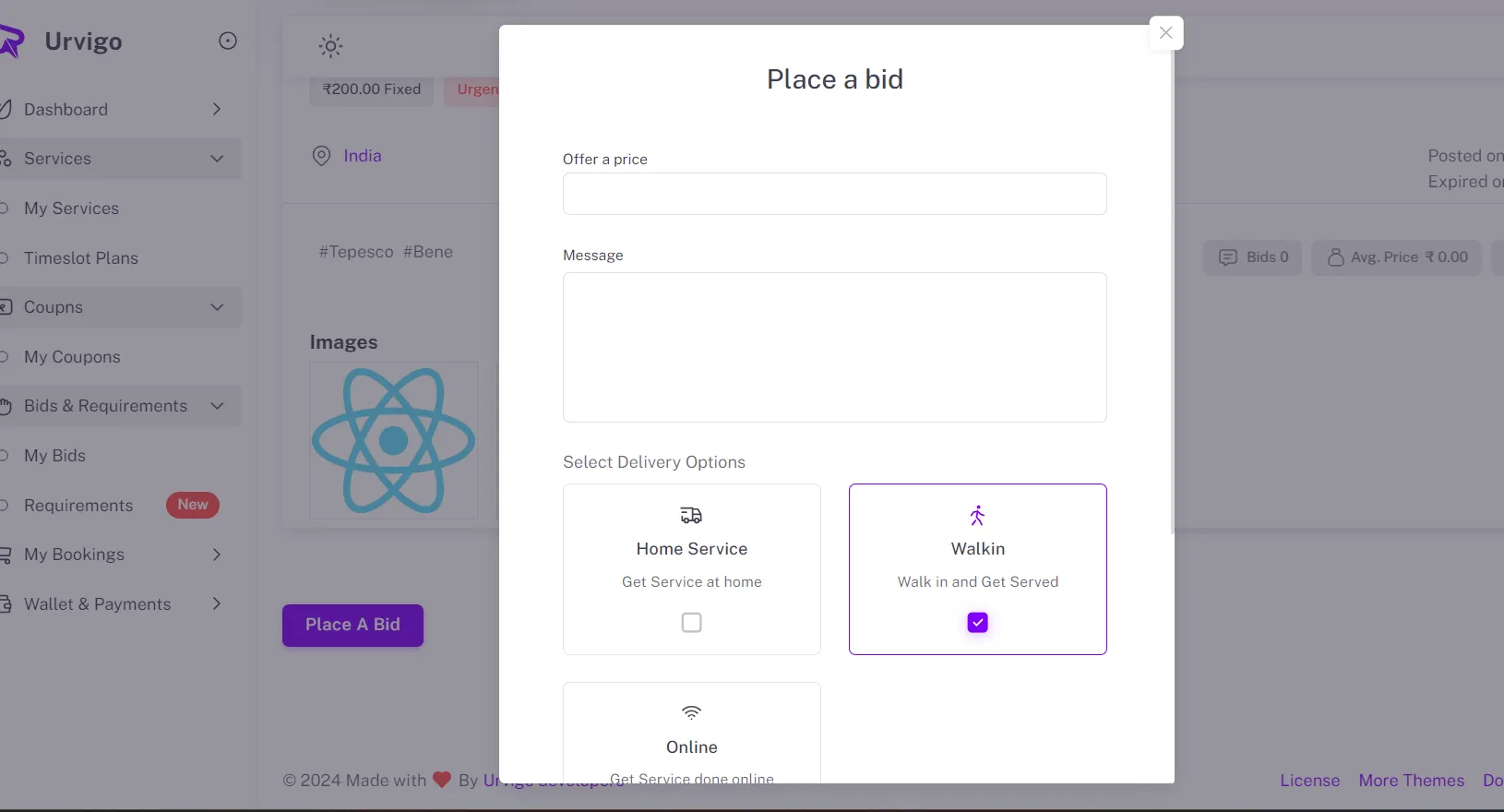The height and width of the screenshot is (812, 1504).
Task: Open My Bids in the sidebar
Action: coord(55,456)
